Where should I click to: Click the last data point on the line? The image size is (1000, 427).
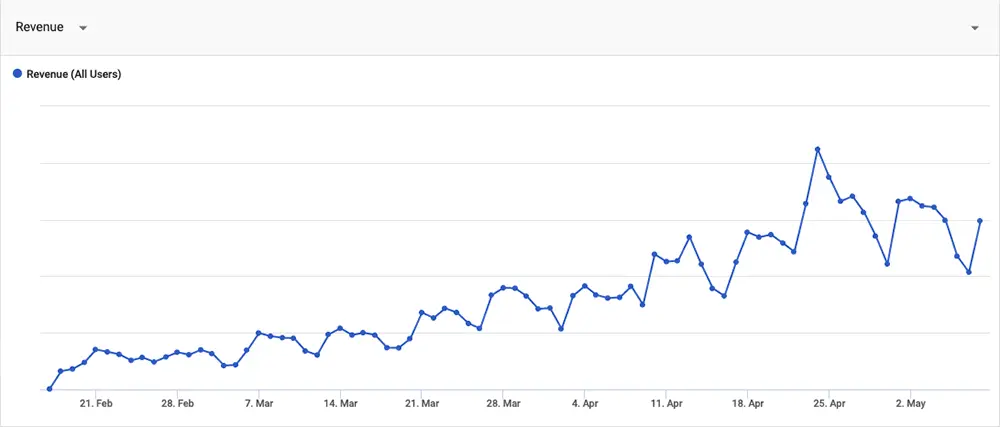point(980,221)
